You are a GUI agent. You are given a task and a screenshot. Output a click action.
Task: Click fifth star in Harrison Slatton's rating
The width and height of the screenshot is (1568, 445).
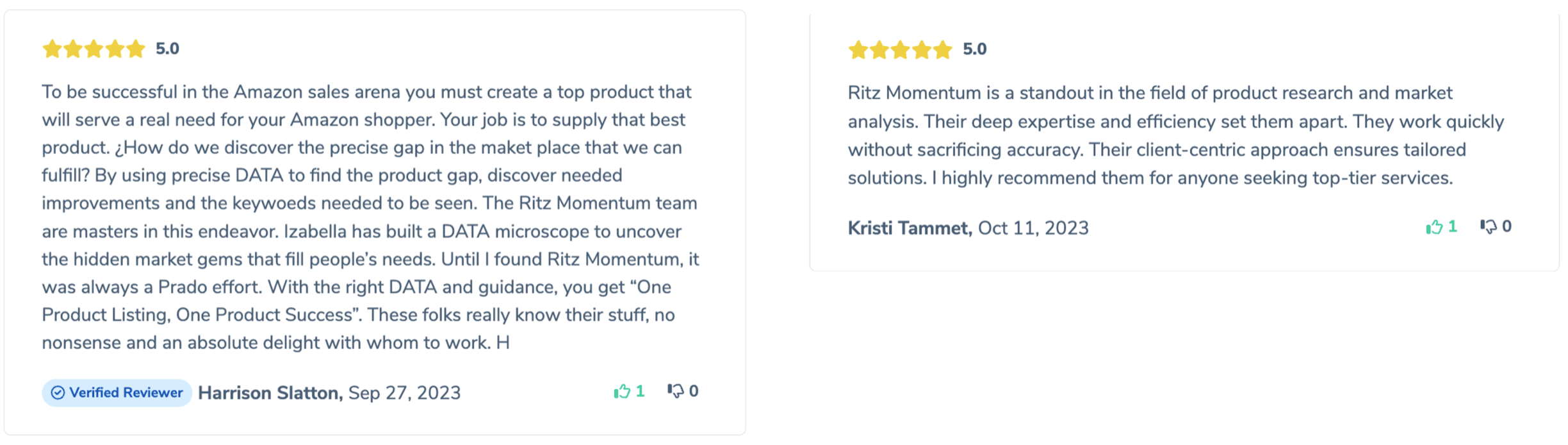tap(136, 49)
